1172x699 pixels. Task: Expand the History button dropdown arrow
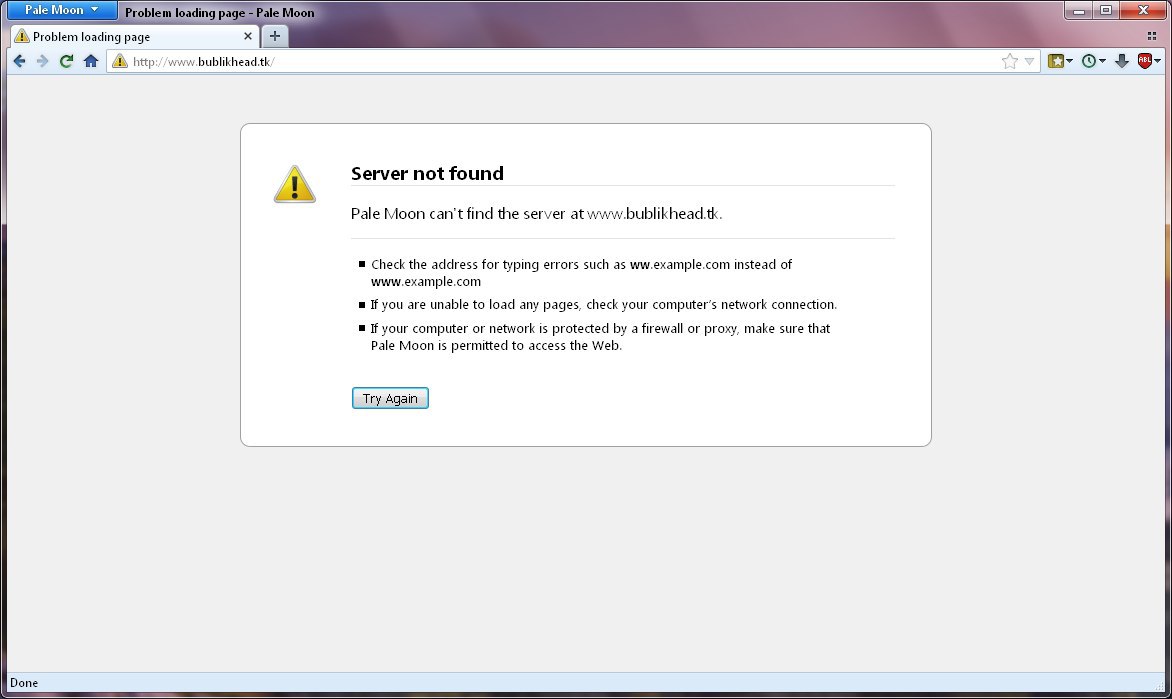(1102, 61)
